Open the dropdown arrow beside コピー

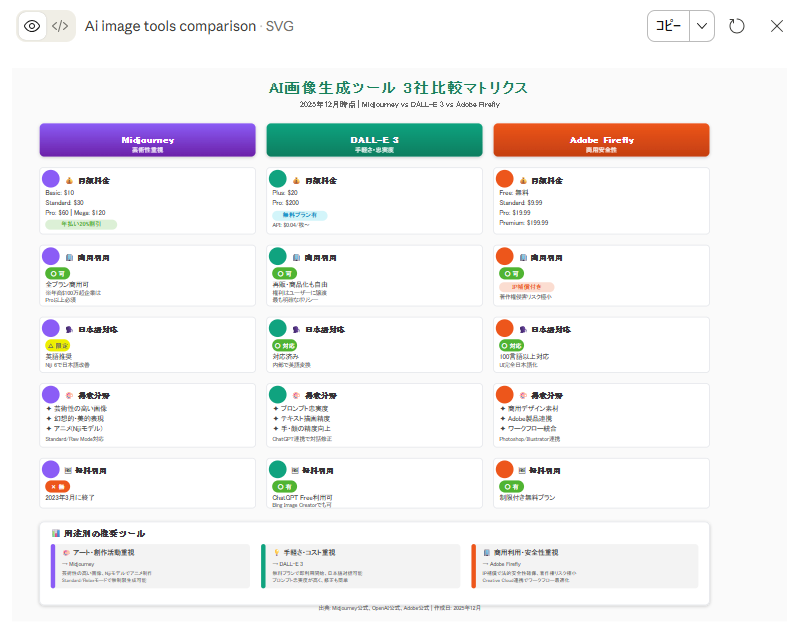pyautogui.click(x=702, y=26)
